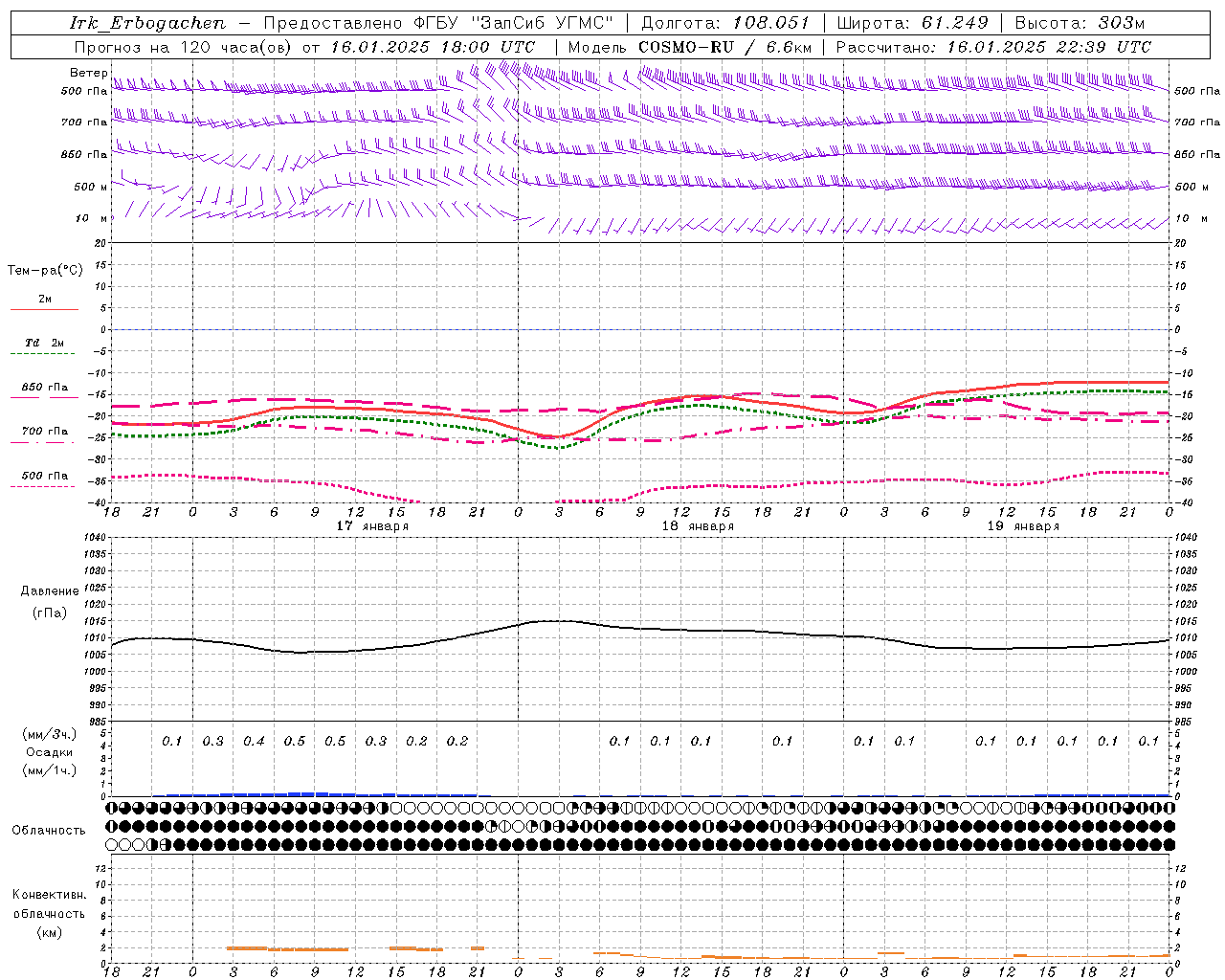Click the Осадки panel label
Image resolution: width=1225 pixels, height=980 pixels.
click(x=50, y=752)
